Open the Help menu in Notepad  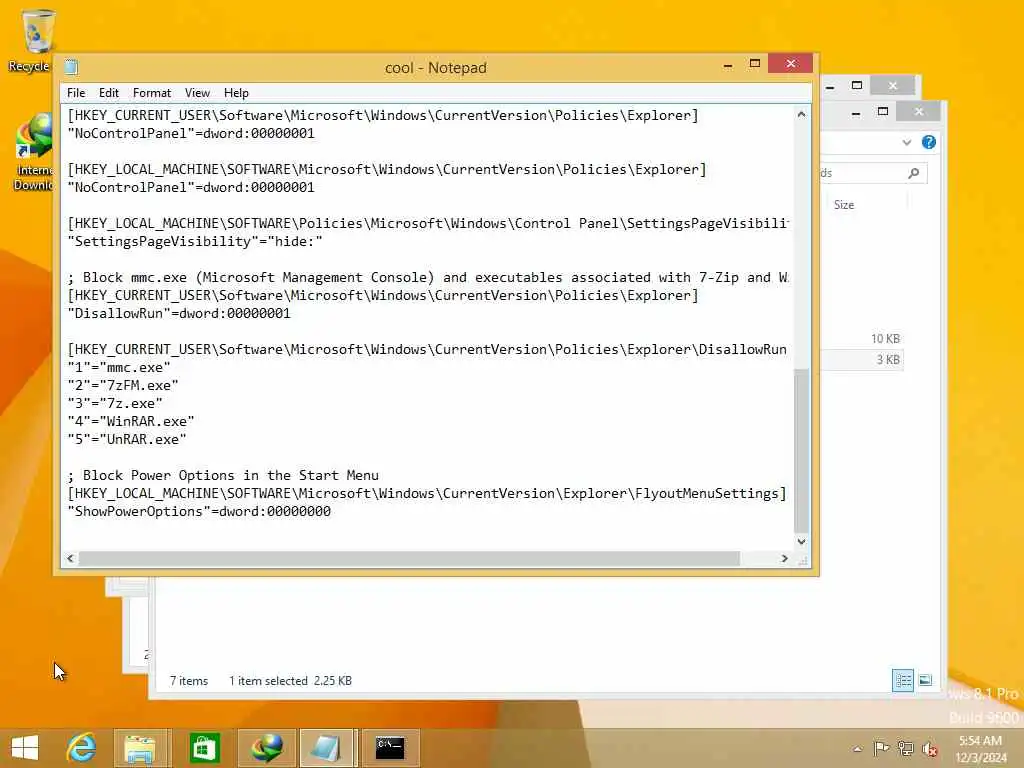coord(236,93)
